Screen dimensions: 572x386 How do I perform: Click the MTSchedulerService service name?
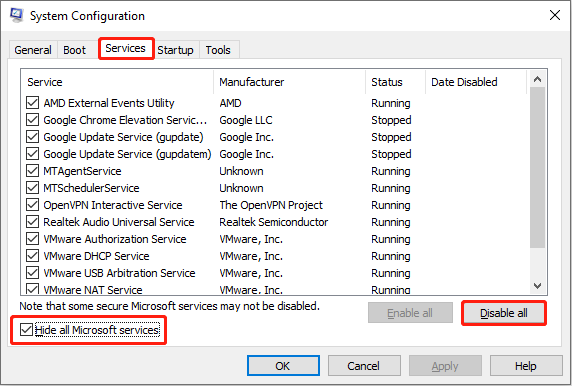point(91,188)
